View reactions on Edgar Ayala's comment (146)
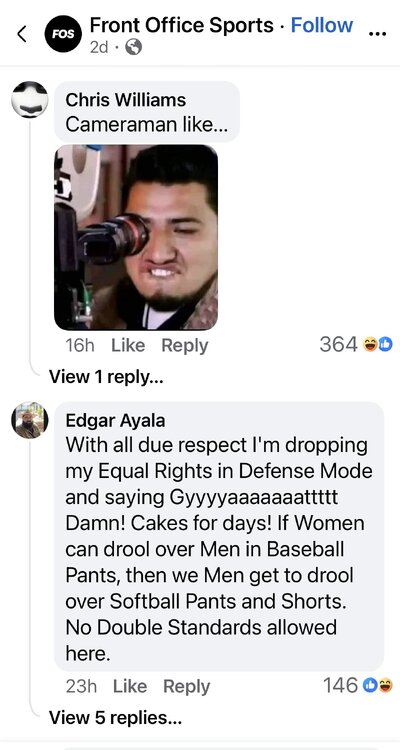The width and height of the screenshot is (400, 750). click(357, 685)
